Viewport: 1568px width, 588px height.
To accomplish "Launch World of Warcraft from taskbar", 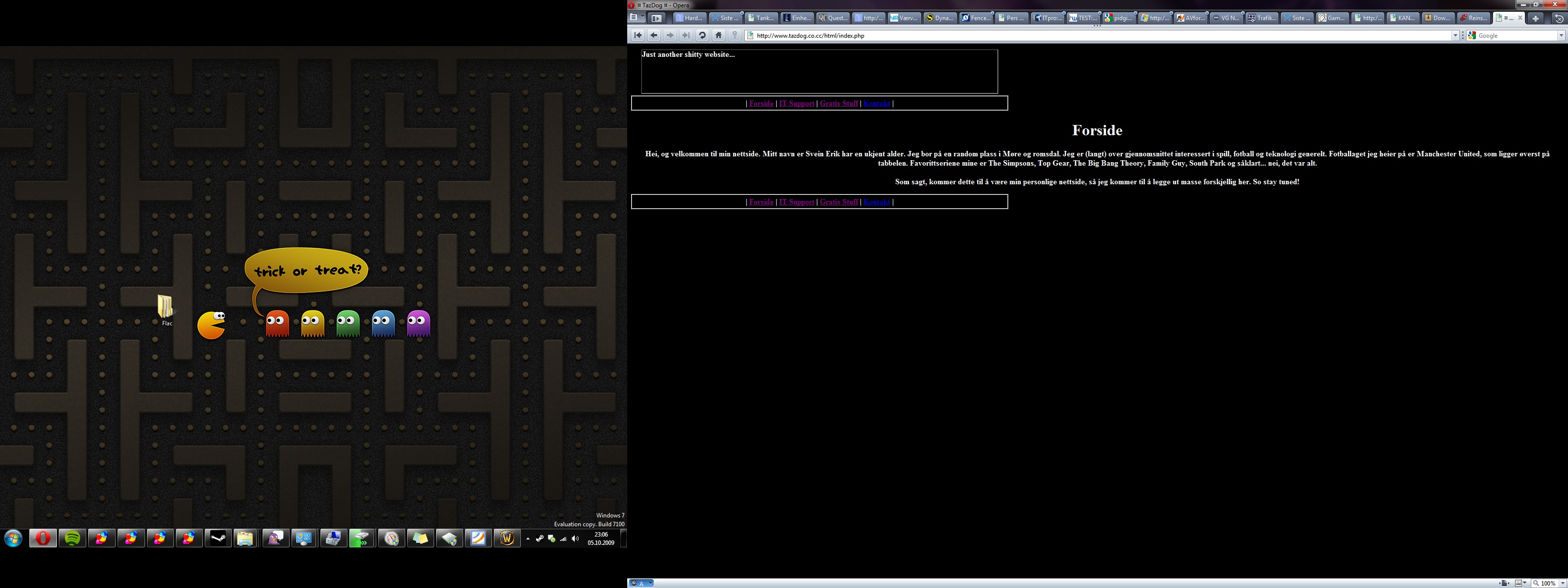I will (507, 538).
